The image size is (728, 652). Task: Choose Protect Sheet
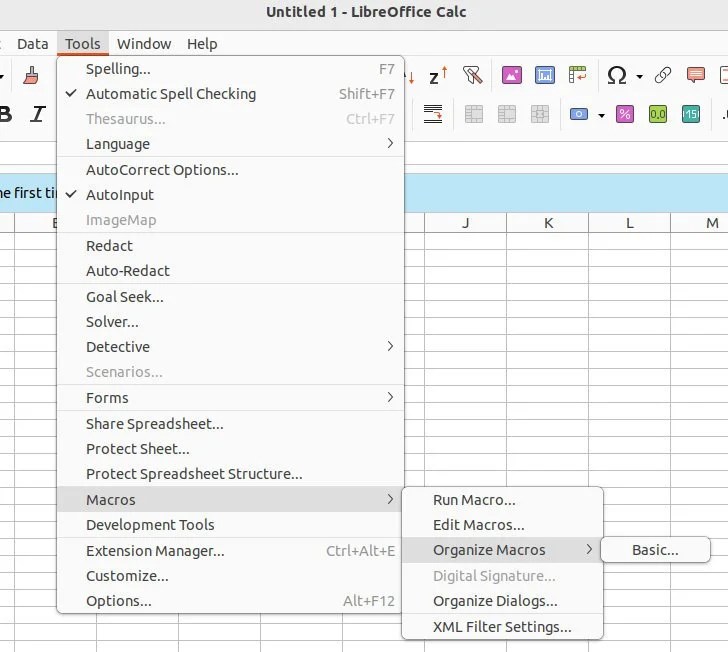tap(230, 449)
